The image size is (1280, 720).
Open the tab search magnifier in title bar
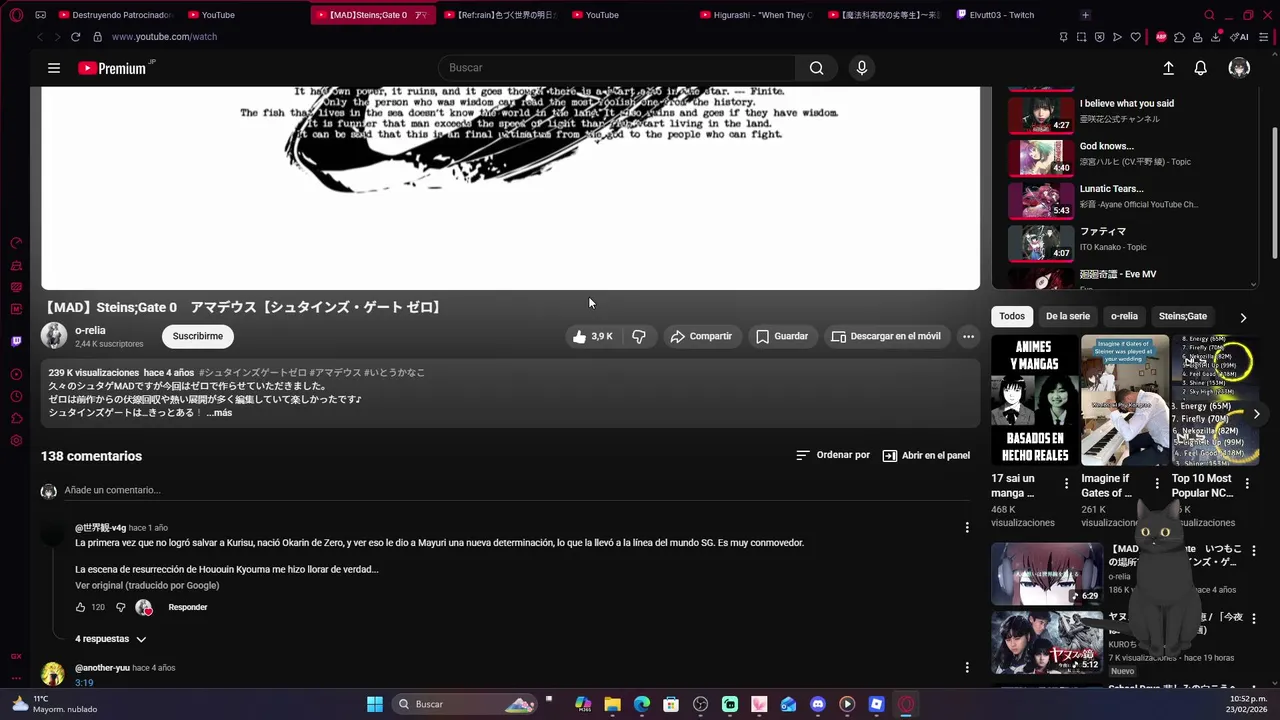tap(1209, 15)
